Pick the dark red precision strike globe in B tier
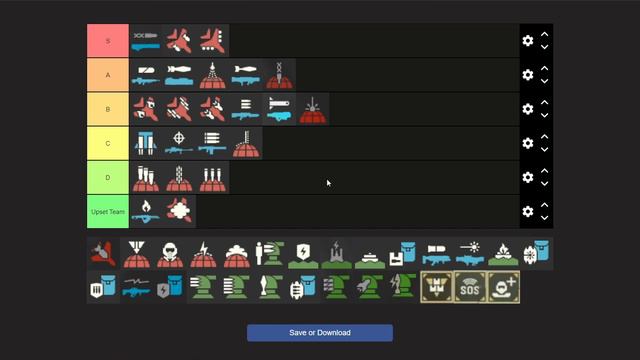The width and height of the screenshot is (640, 360). click(x=313, y=109)
